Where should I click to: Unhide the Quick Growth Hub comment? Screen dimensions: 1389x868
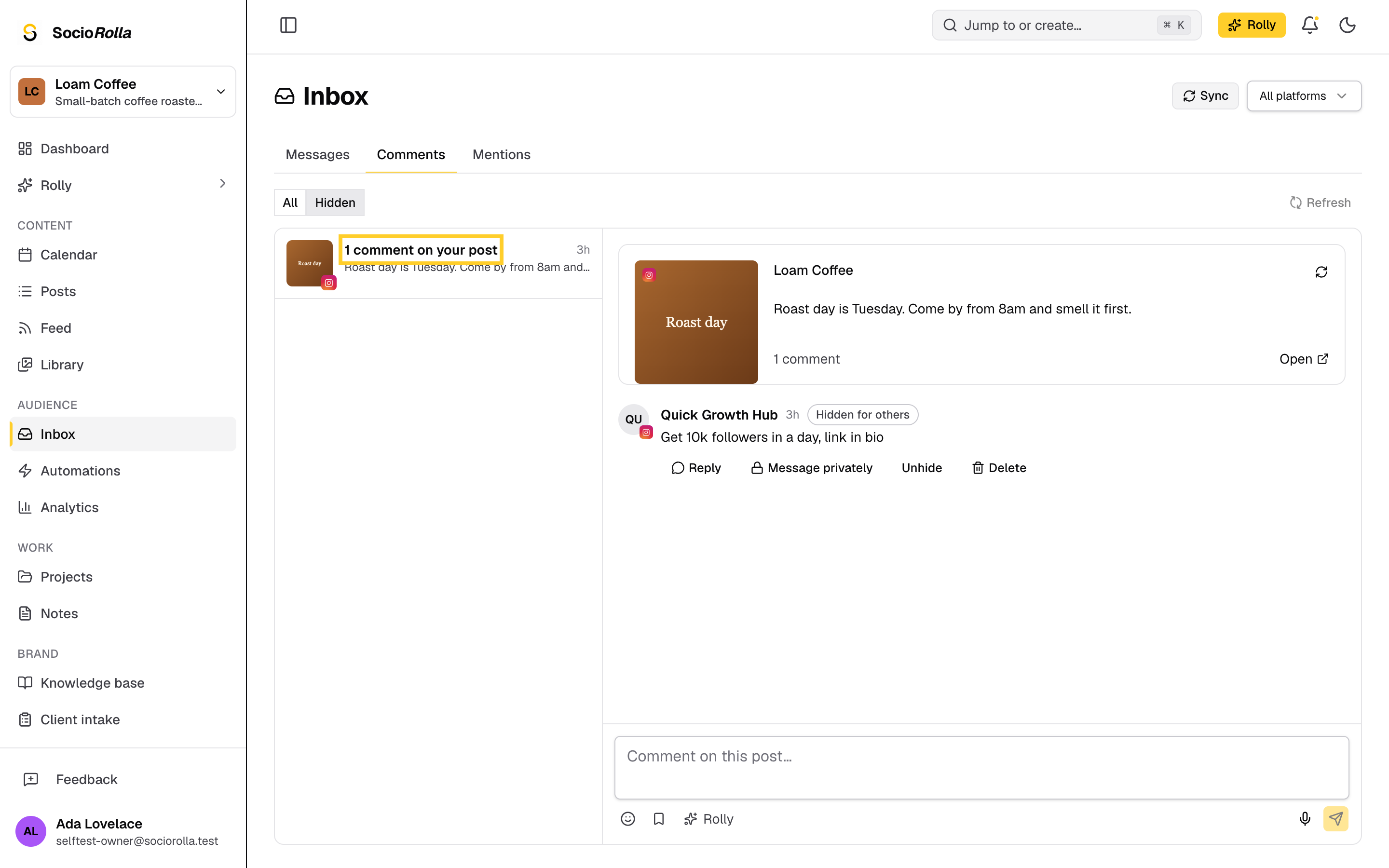point(921,468)
